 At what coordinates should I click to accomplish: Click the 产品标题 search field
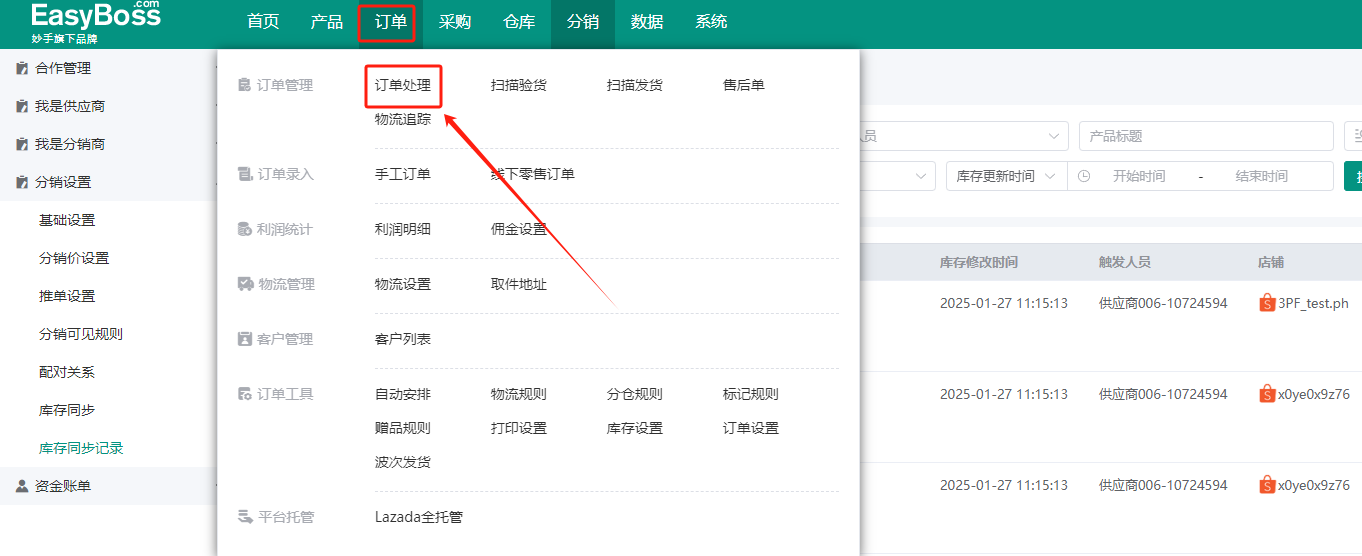tap(1205, 136)
